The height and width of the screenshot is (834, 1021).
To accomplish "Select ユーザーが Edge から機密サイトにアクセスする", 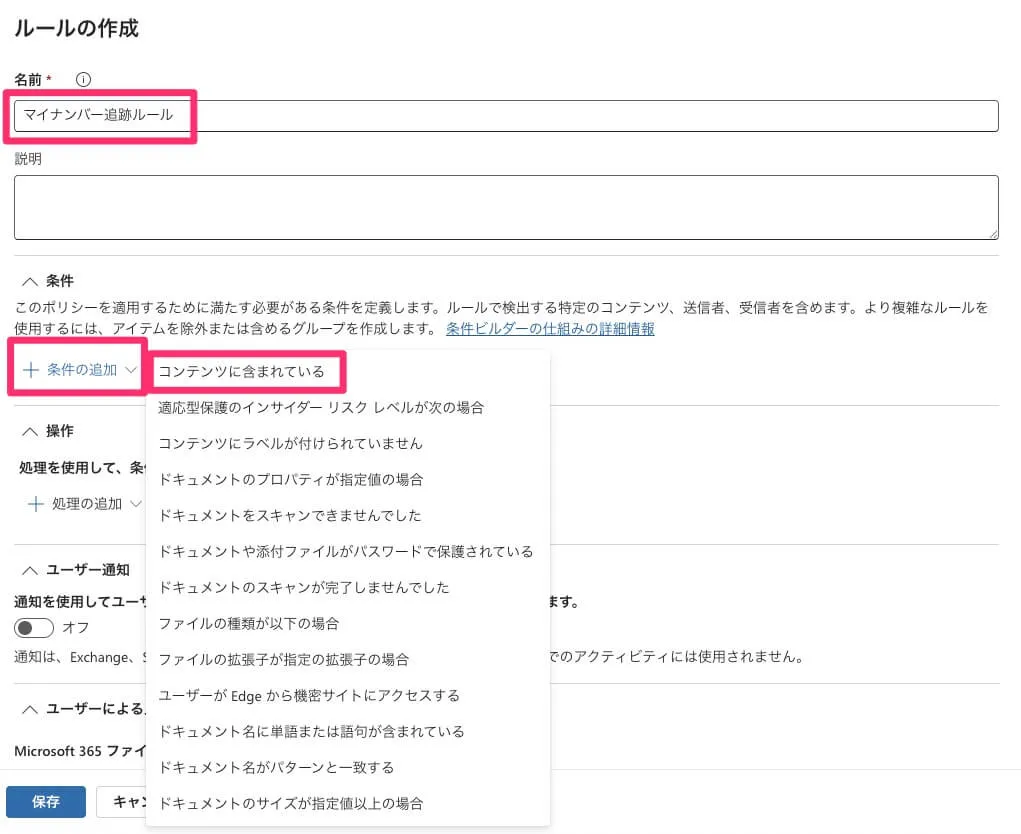I will (348, 695).
